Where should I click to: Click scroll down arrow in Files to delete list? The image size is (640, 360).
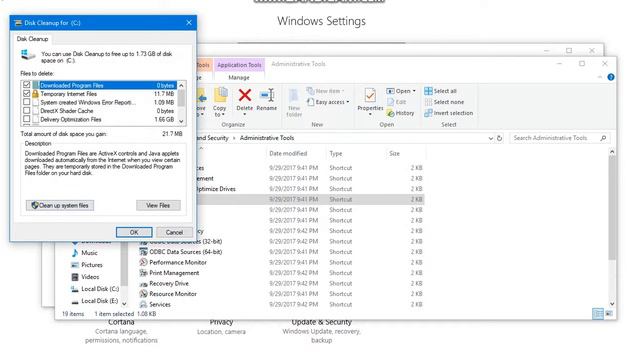[181, 121]
